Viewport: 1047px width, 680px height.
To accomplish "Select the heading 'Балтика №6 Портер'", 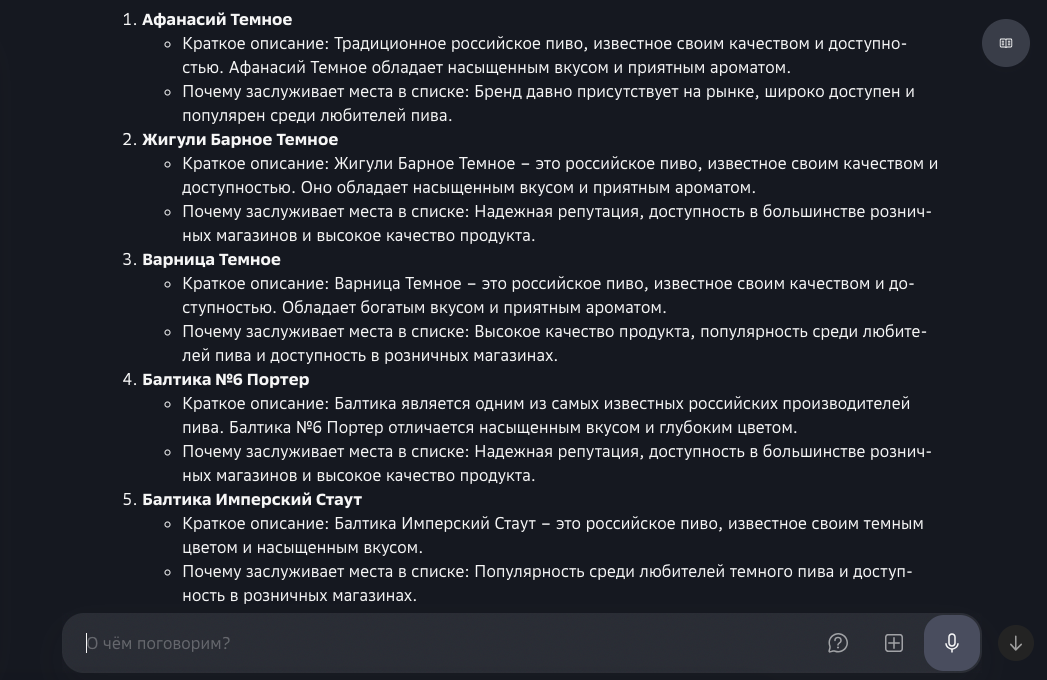I will tap(225, 379).
